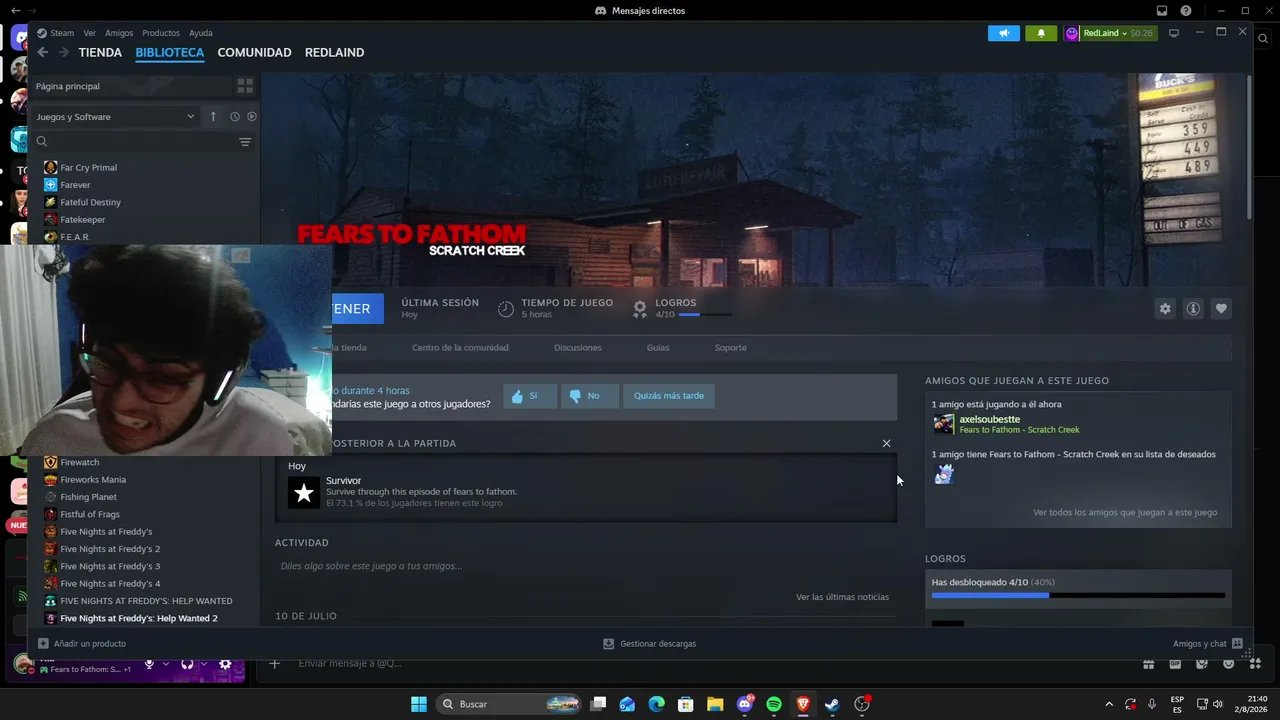
Task: Select Five Nights at Freddy's: Help Wanted 2
Action: click(x=139, y=618)
